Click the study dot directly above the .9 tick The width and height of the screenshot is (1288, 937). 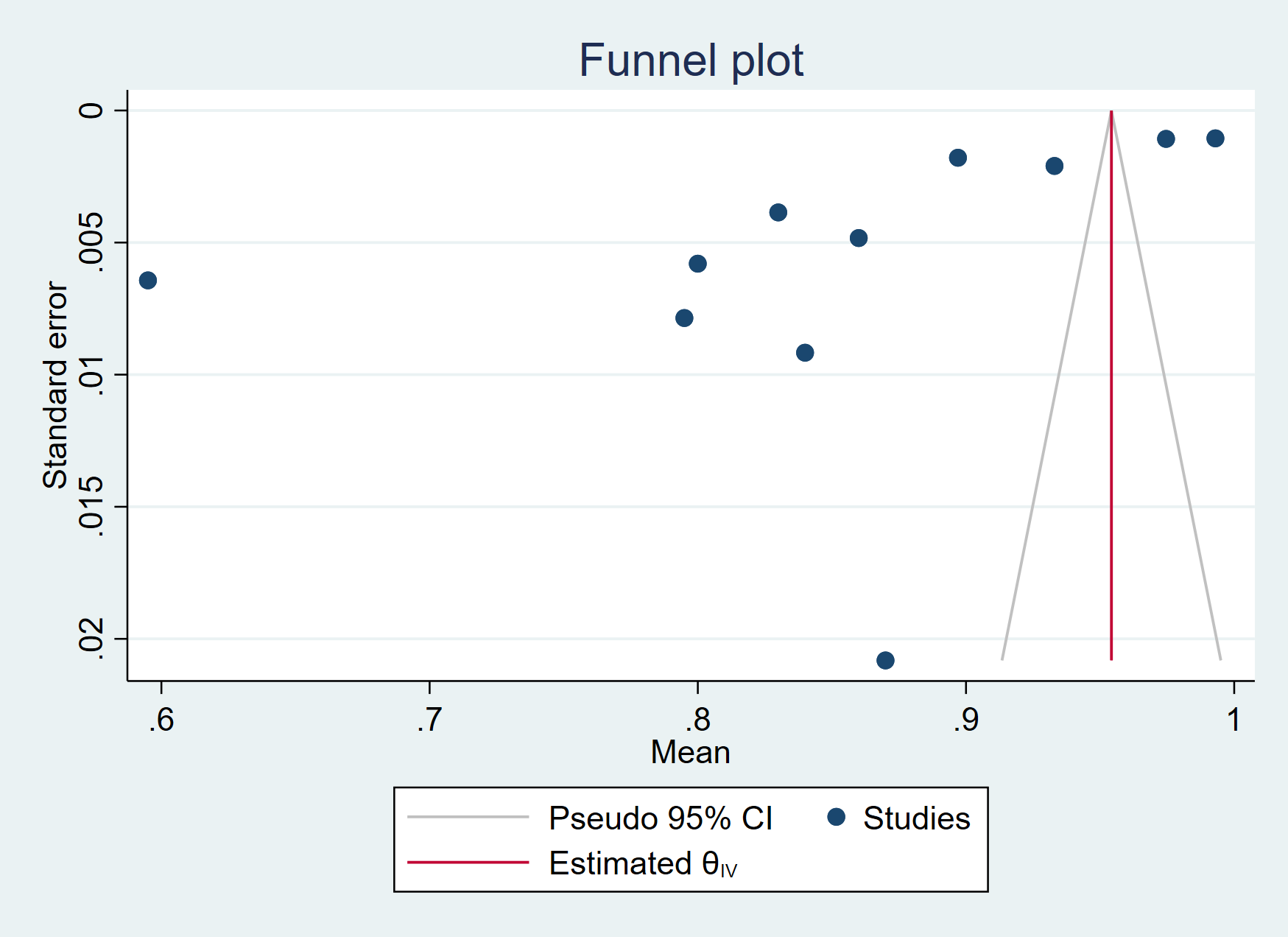[x=957, y=158]
